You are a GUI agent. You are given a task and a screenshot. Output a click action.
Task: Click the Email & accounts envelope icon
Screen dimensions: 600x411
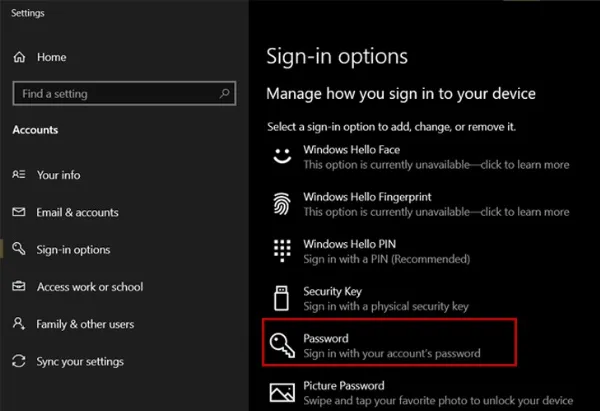[19, 213]
